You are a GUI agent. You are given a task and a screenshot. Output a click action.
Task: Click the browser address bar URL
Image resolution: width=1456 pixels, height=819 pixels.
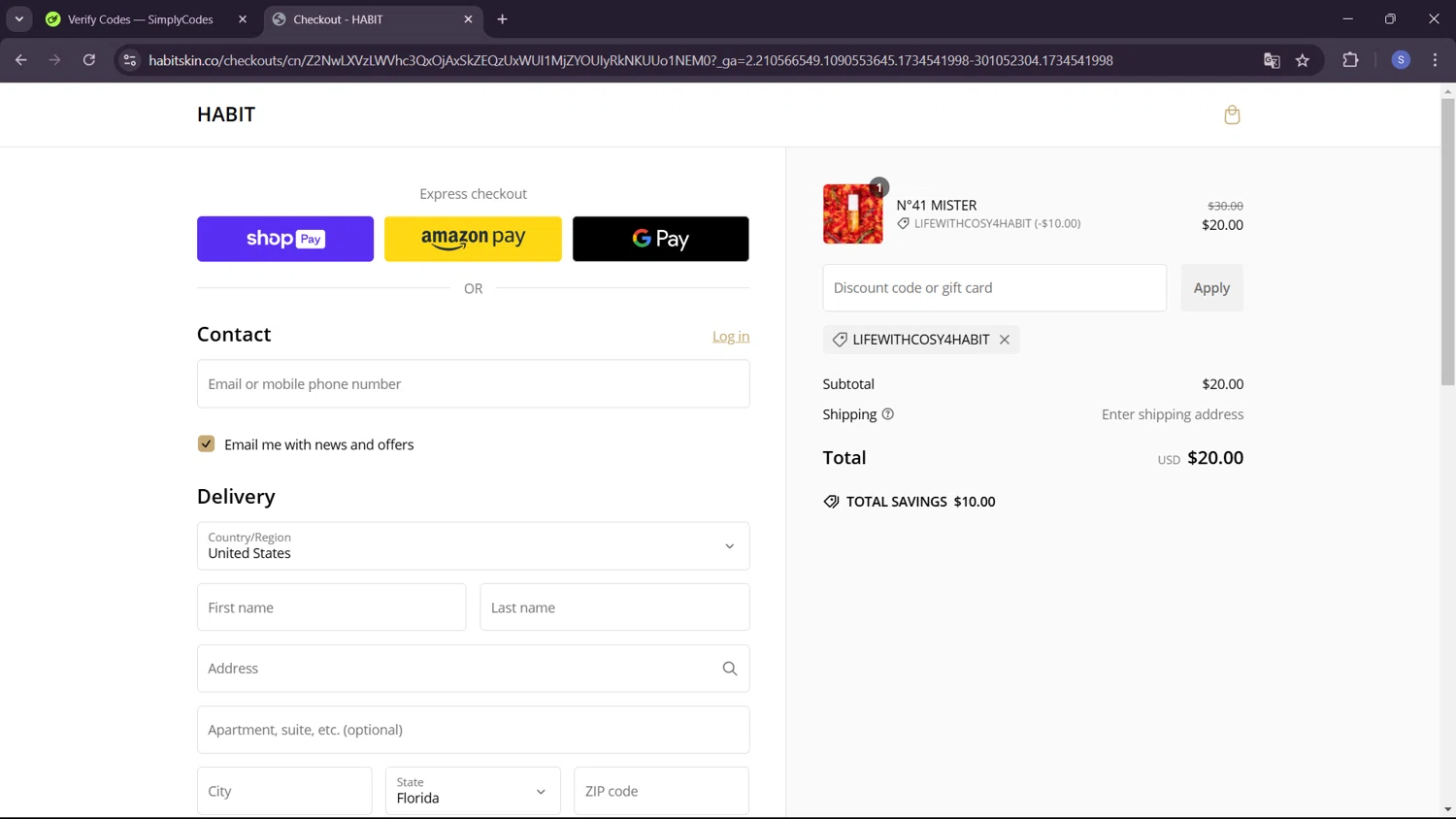pyautogui.click(x=631, y=60)
